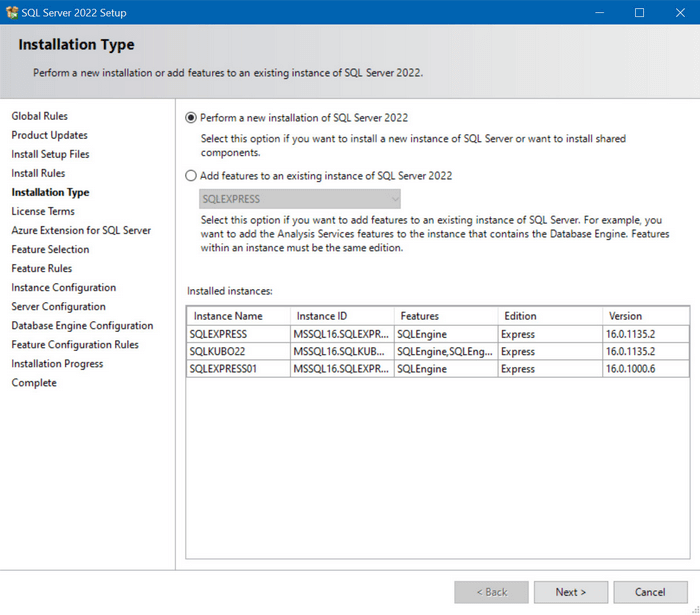Click the Instance ID column header
700x615 pixels.
point(341,316)
